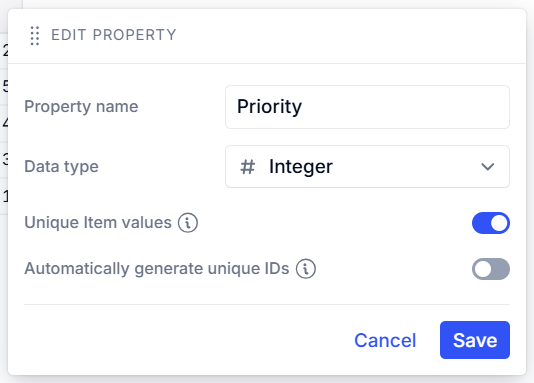Click the Data type label
The width and height of the screenshot is (534, 383).
pos(61,167)
